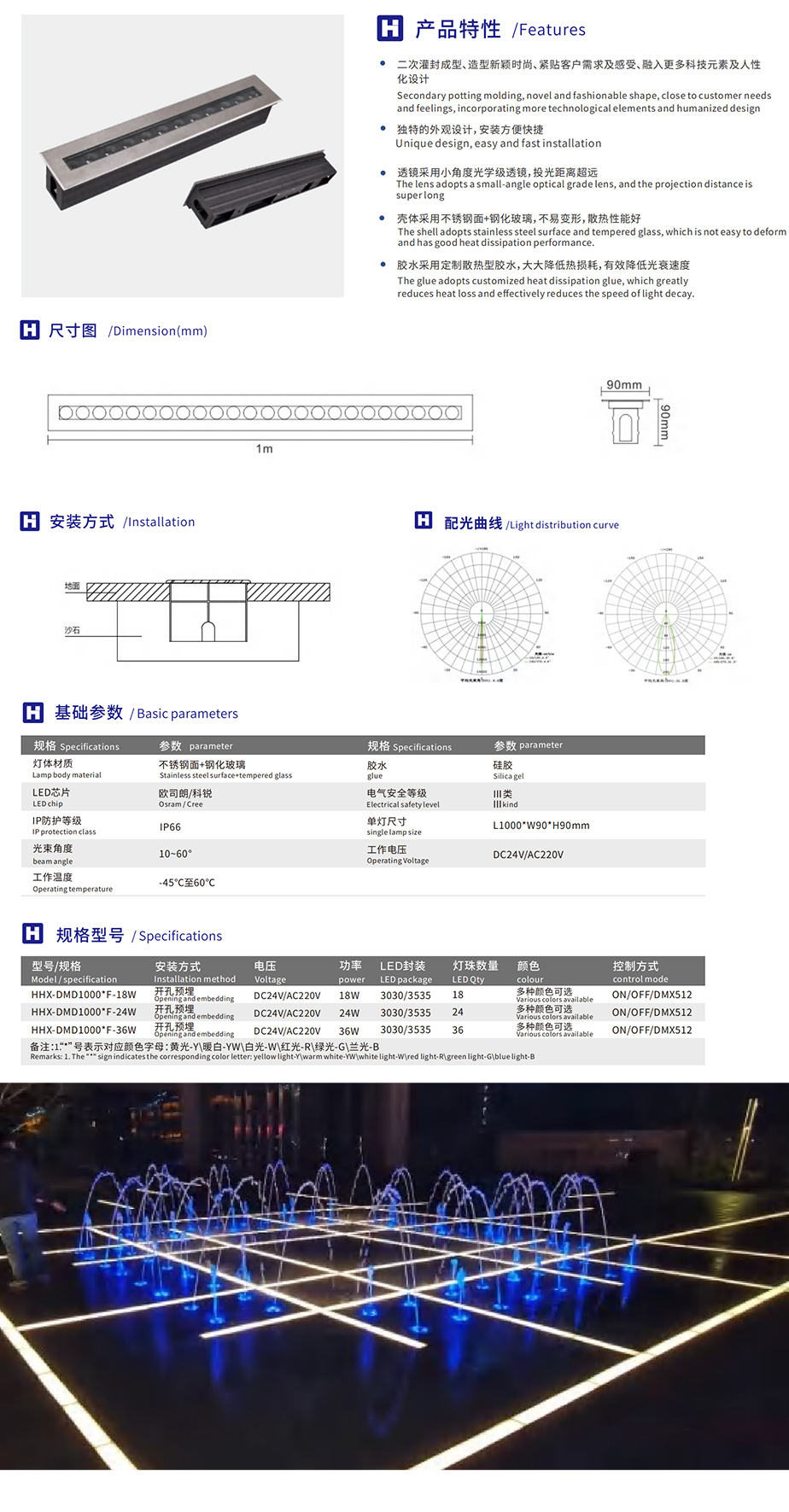Click the control mode column header
Image resolution: width=789 pixels, height=1512 pixels.
(x=640, y=972)
